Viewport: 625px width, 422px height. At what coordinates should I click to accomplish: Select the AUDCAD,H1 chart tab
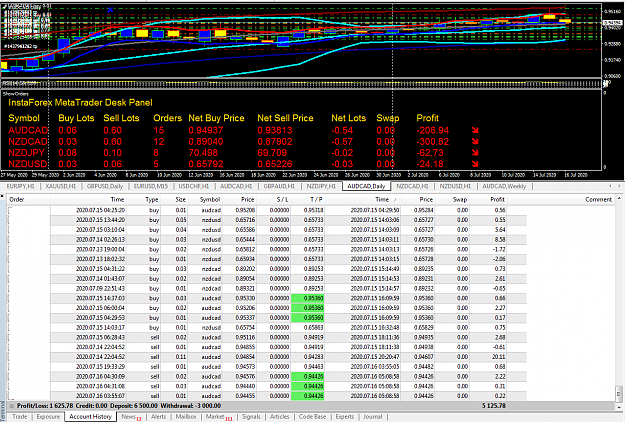pos(236,186)
